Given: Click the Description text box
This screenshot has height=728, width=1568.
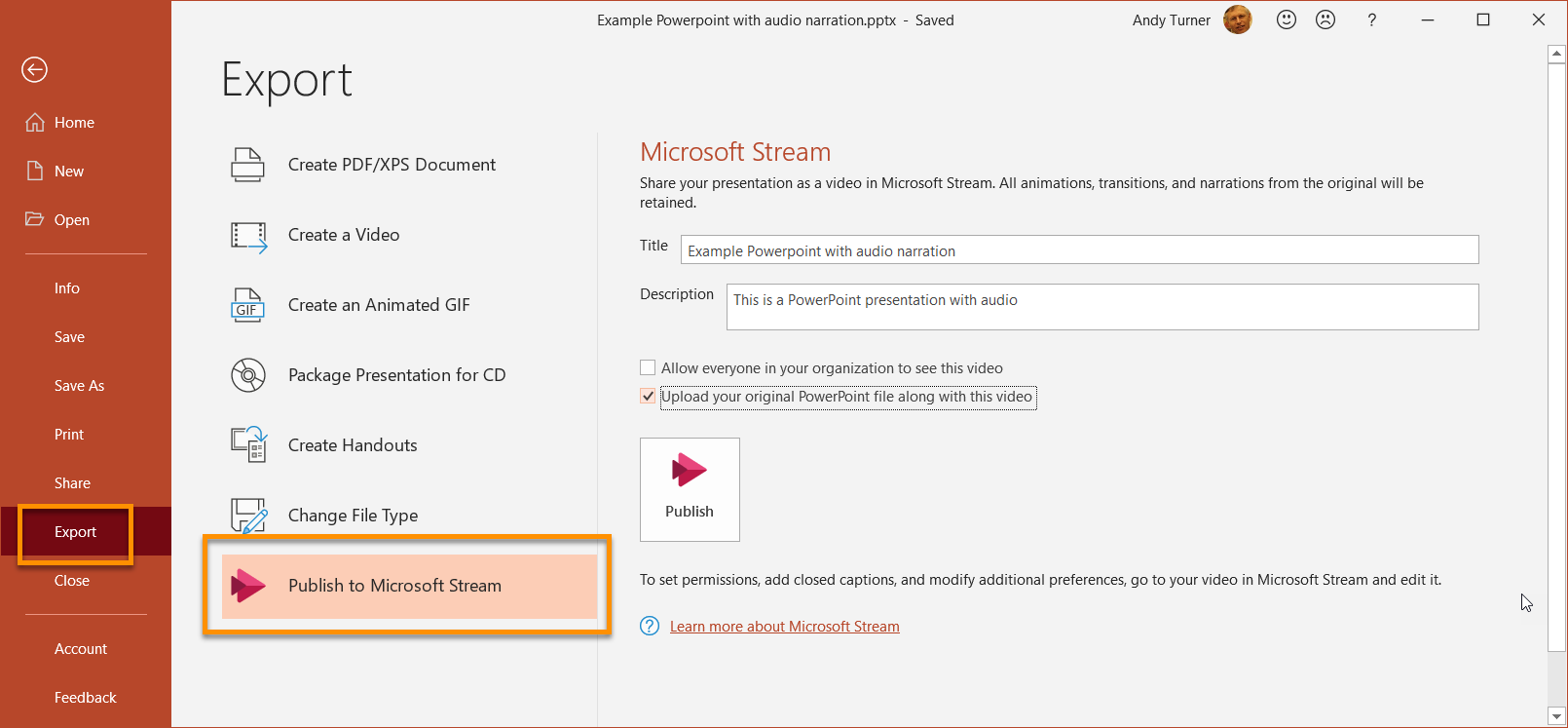Looking at the screenshot, I should (1102, 307).
